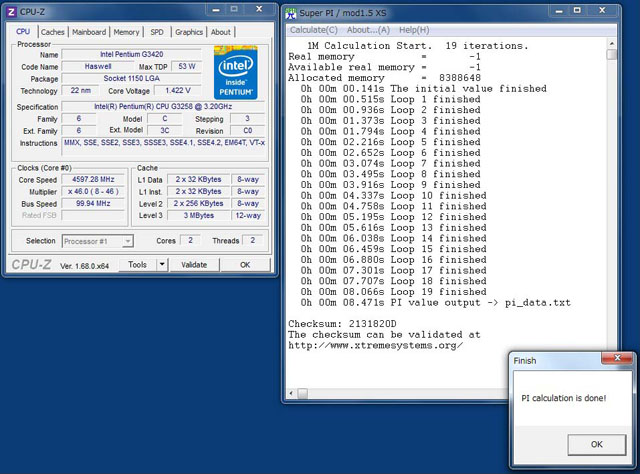The image size is (640, 474).
Task: Click the Threads value field
Action: coord(253,240)
